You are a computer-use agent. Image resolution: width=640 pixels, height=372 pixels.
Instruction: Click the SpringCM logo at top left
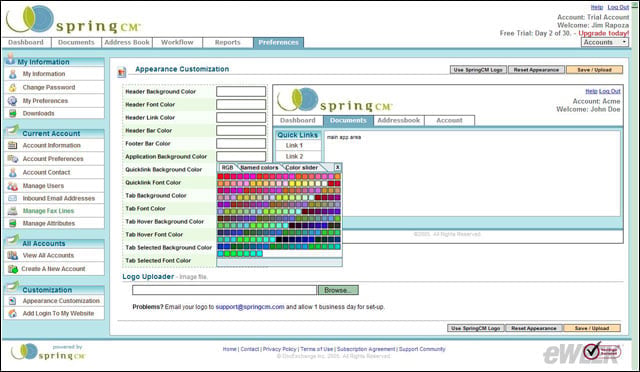coord(73,20)
